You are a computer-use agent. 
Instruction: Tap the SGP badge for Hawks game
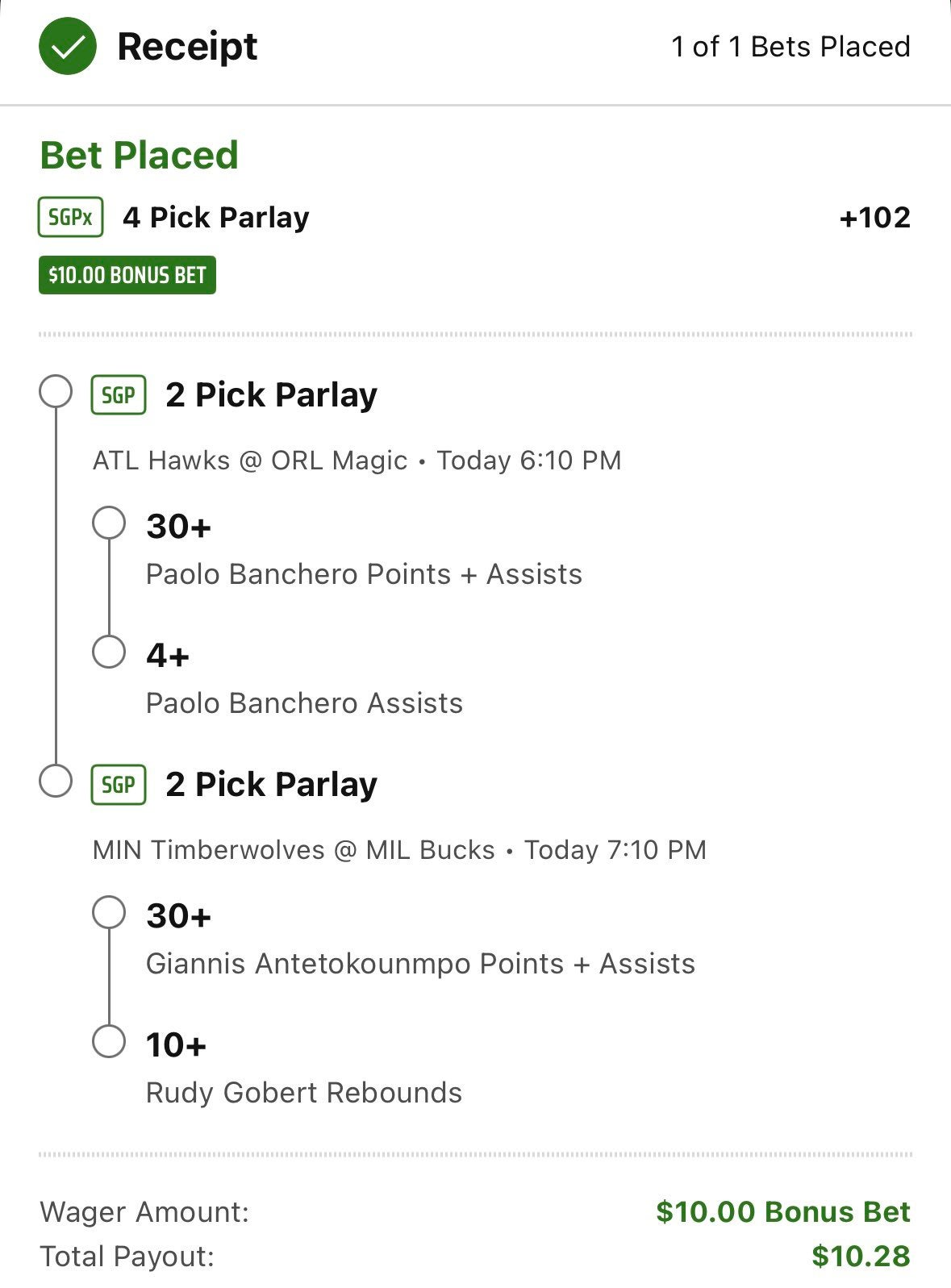[119, 395]
